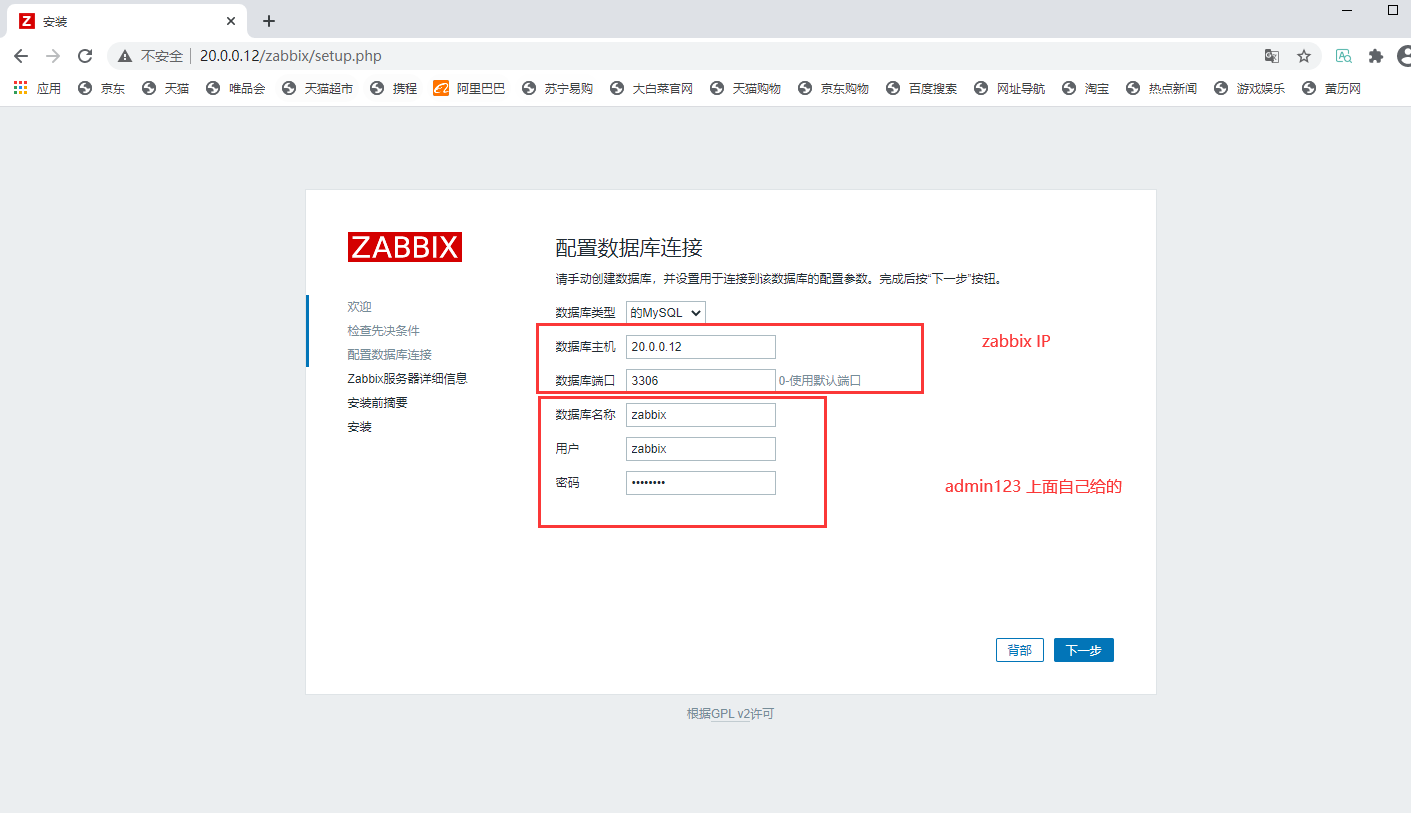Click the green translate extension icon
This screenshot has height=813, width=1411.
[x=1344, y=56]
